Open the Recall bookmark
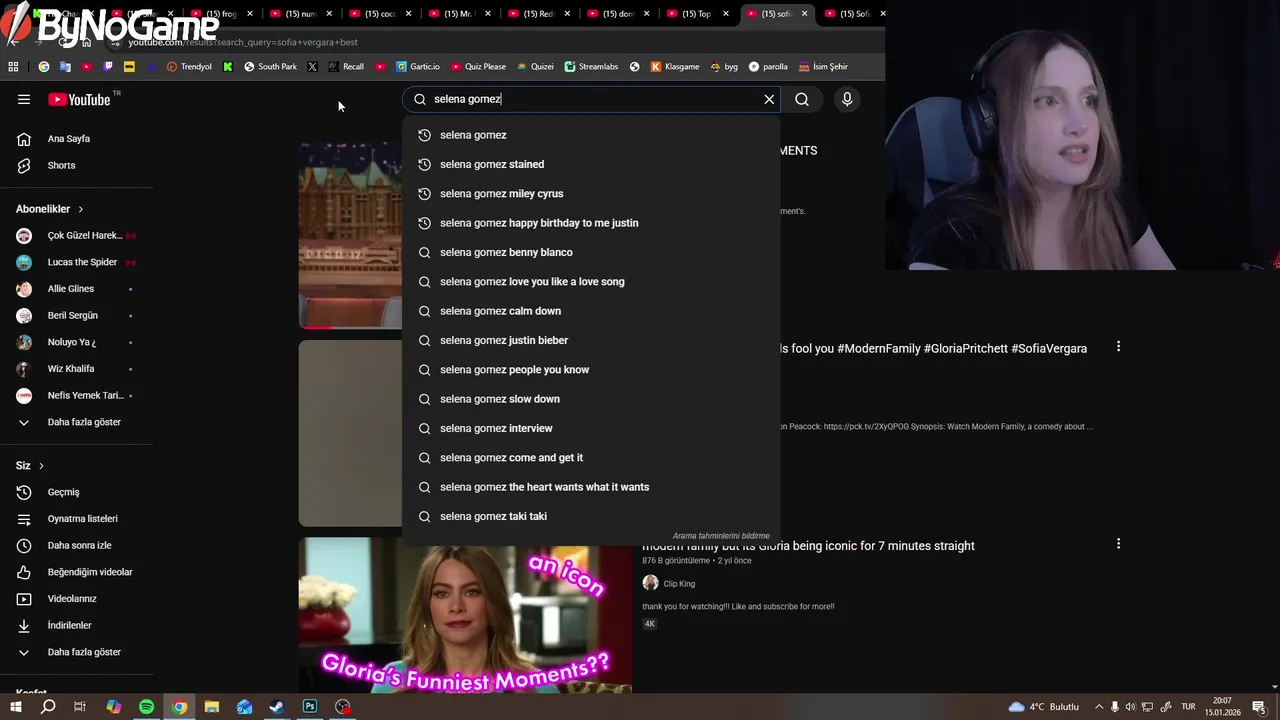 click(346, 67)
